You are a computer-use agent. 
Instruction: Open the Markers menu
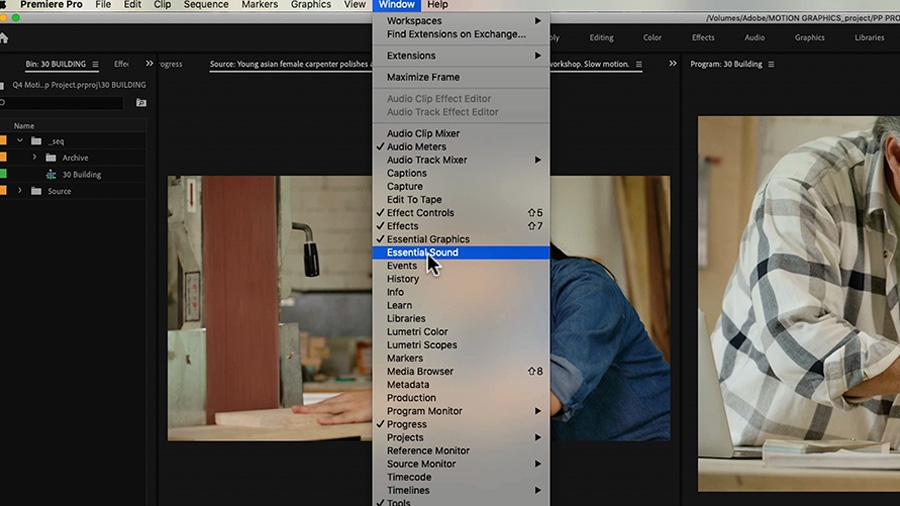point(259,5)
